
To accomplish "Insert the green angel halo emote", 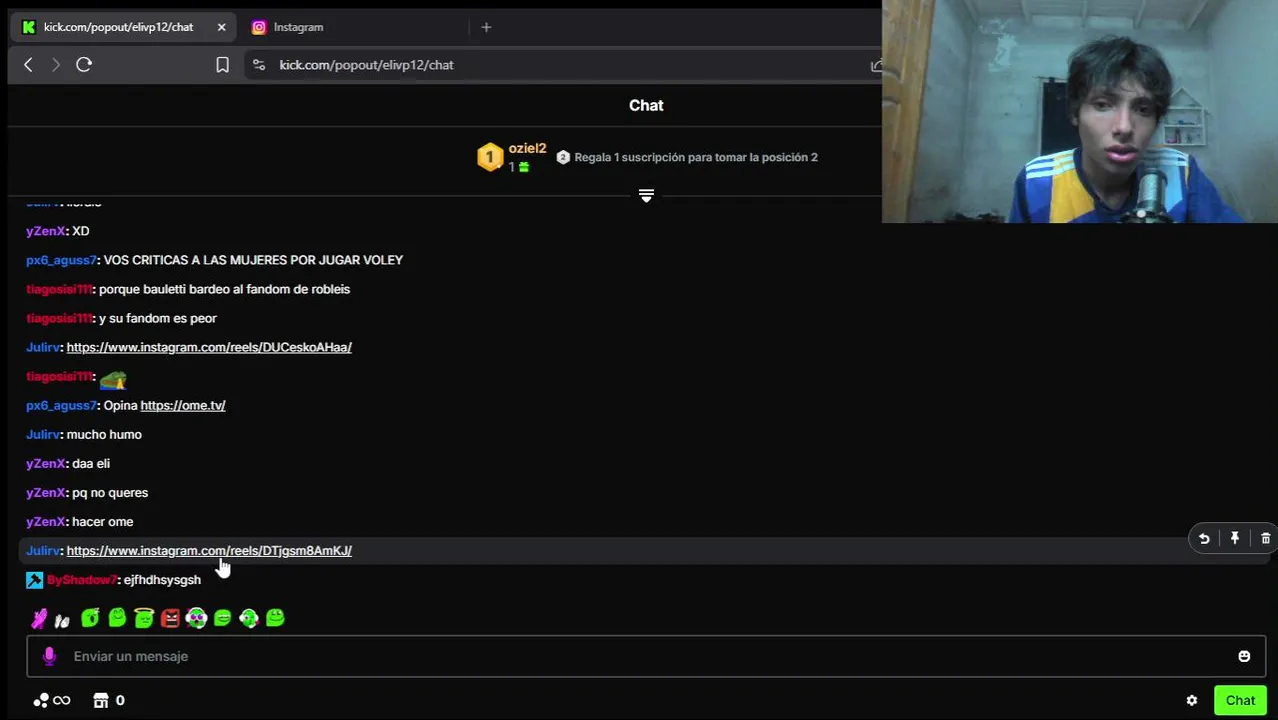I will pos(144,619).
